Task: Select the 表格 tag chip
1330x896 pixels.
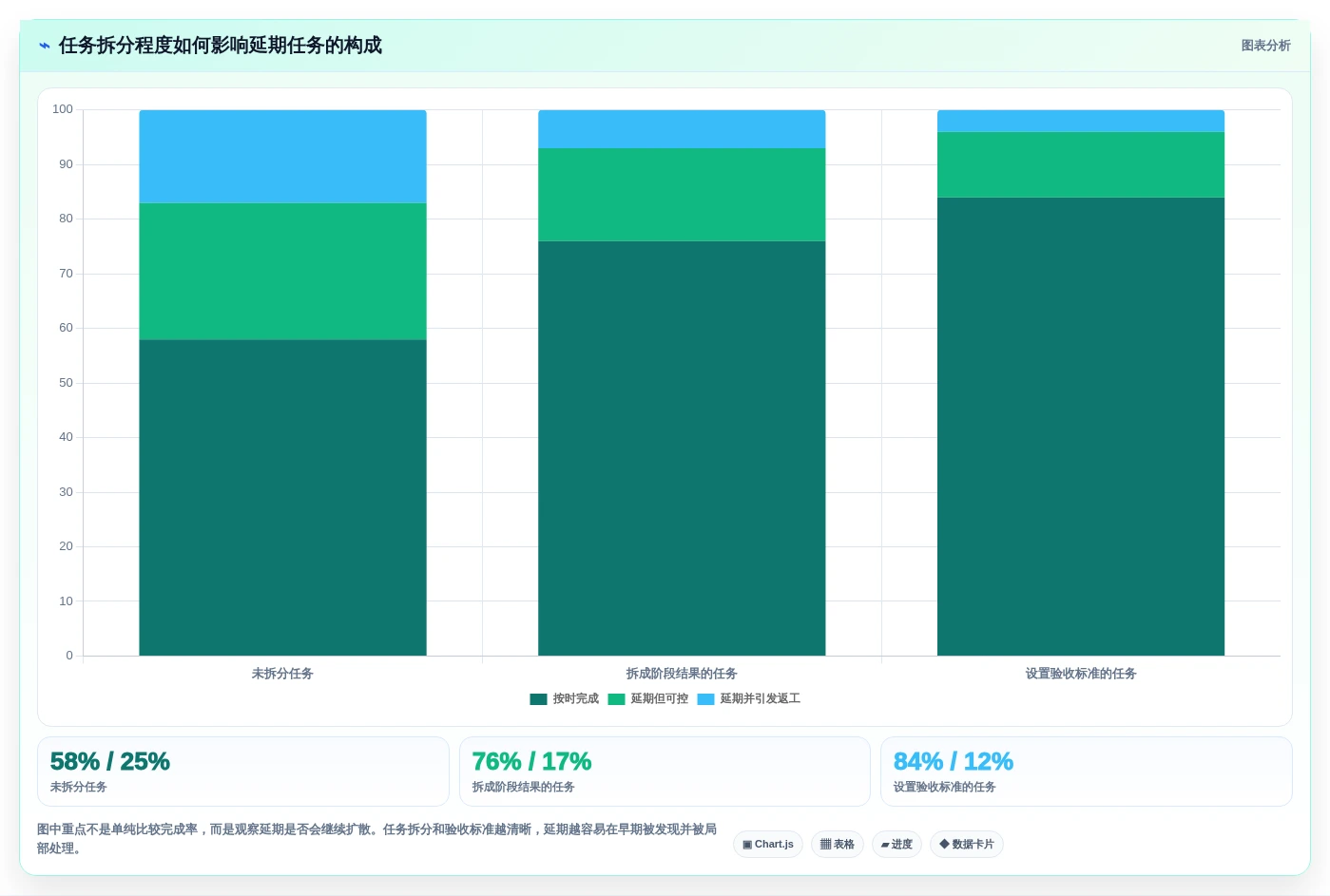Action: [838, 844]
